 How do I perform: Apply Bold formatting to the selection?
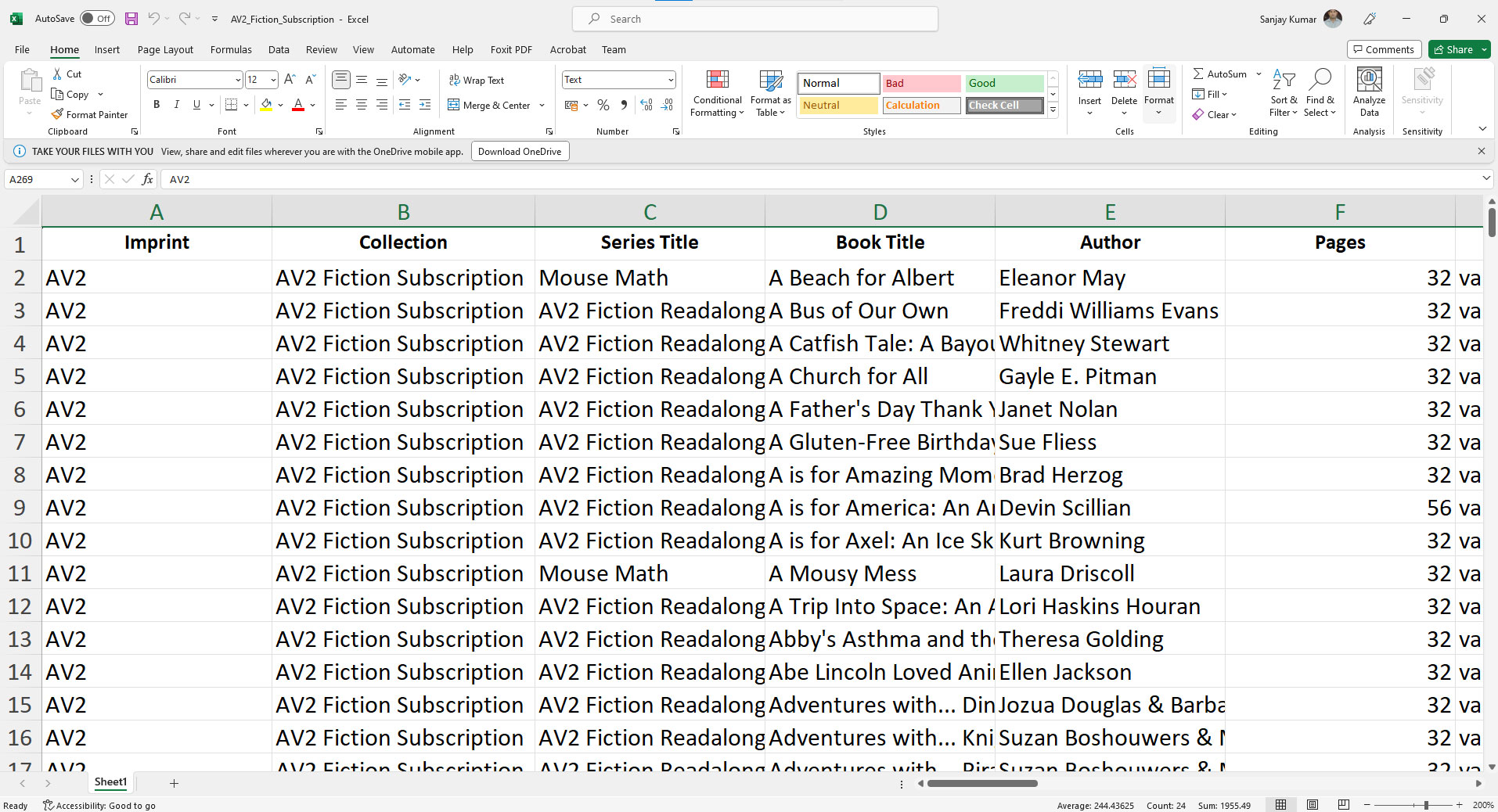pyautogui.click(x=157, y=105)
